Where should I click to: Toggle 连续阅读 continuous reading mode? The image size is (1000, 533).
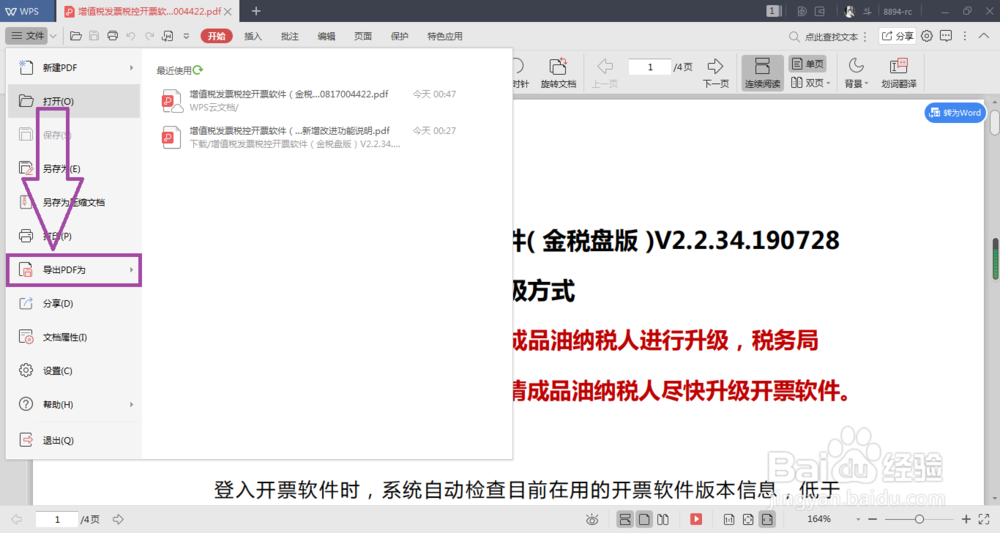pos(761,73)
